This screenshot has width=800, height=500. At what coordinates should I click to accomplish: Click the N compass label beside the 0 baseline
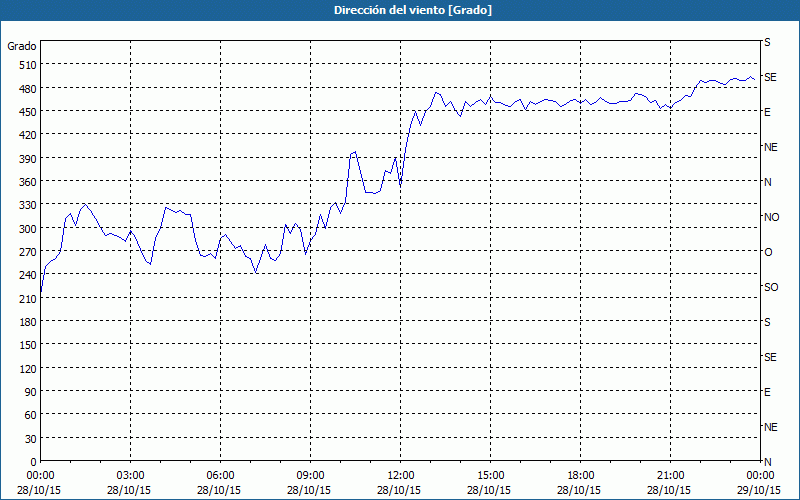pyautogui.click(x=768, y=462)
